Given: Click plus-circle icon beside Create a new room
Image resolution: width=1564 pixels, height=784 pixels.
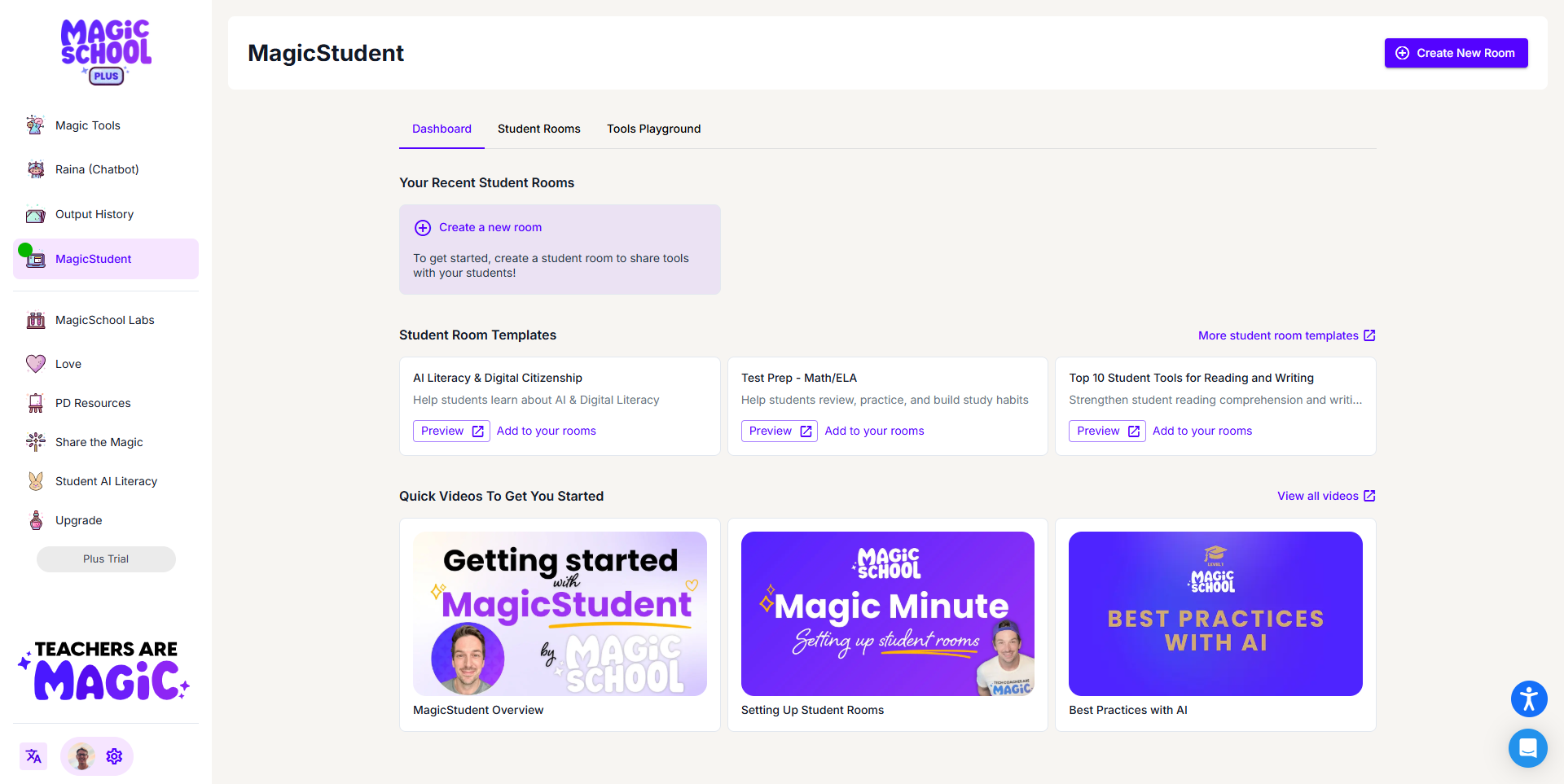Looking at the screenshot, I should pyautogui.click(x=423, y=228).
